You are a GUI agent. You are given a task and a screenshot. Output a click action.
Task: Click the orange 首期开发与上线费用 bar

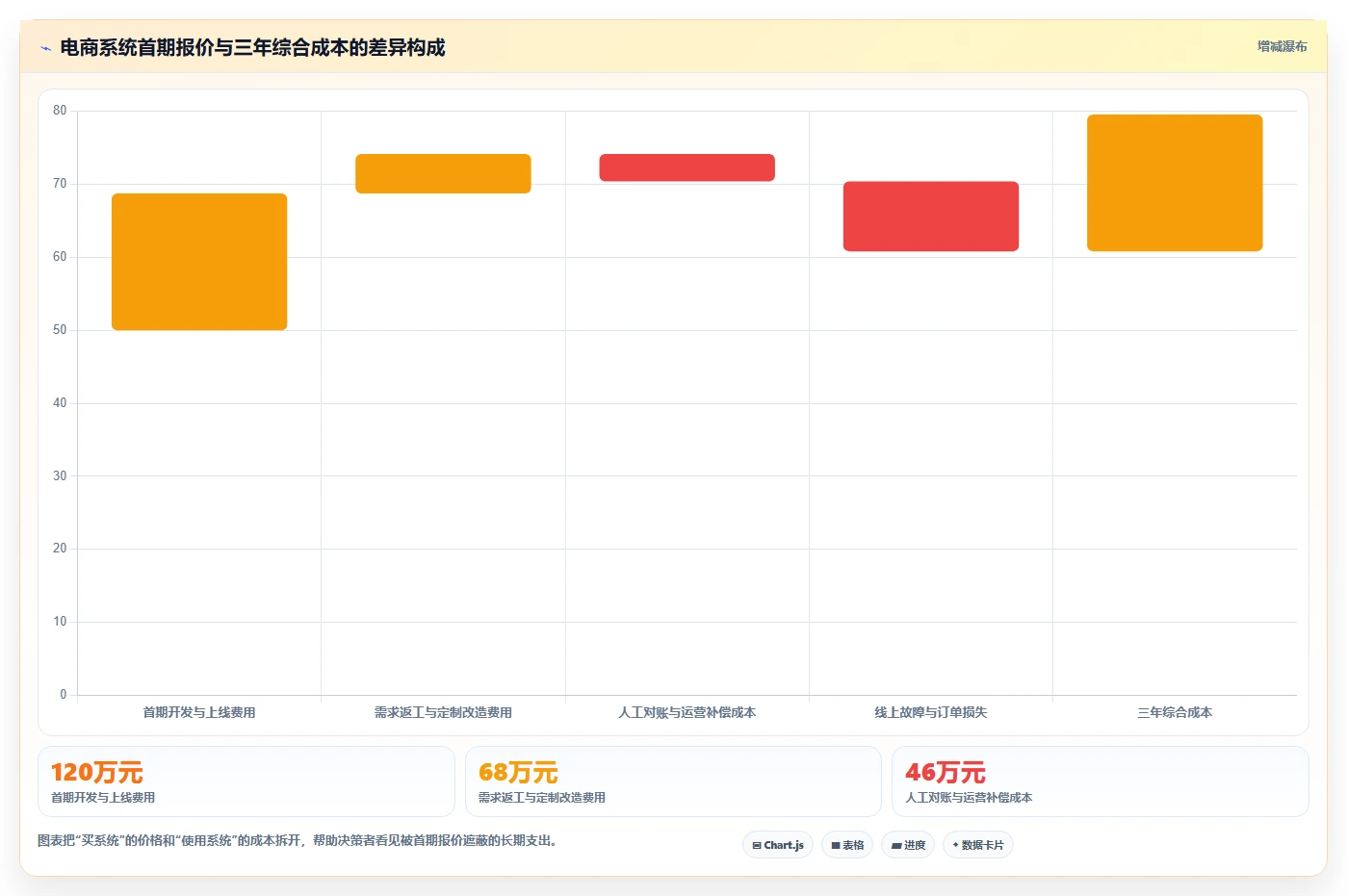pos(199,262)
